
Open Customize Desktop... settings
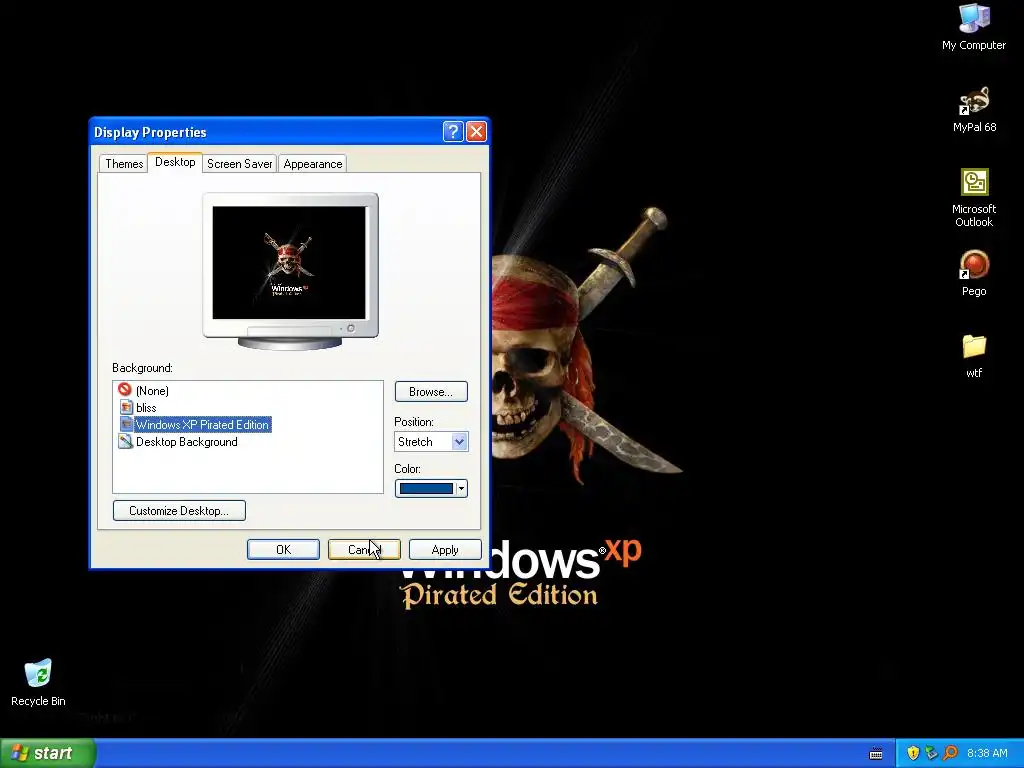pos(179,511)
